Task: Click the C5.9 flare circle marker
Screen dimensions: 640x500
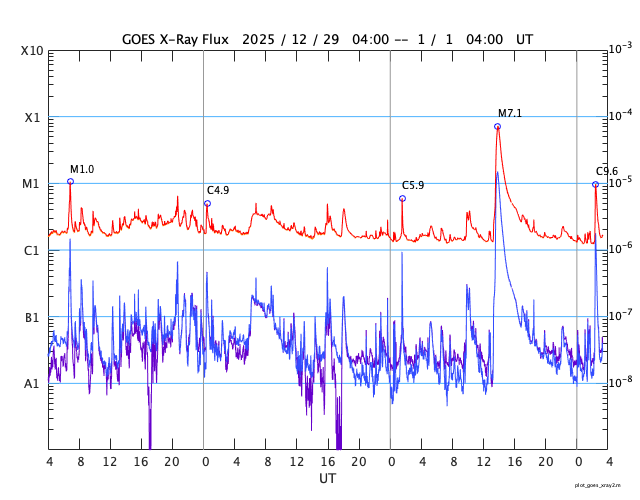Action: (402, 198)
